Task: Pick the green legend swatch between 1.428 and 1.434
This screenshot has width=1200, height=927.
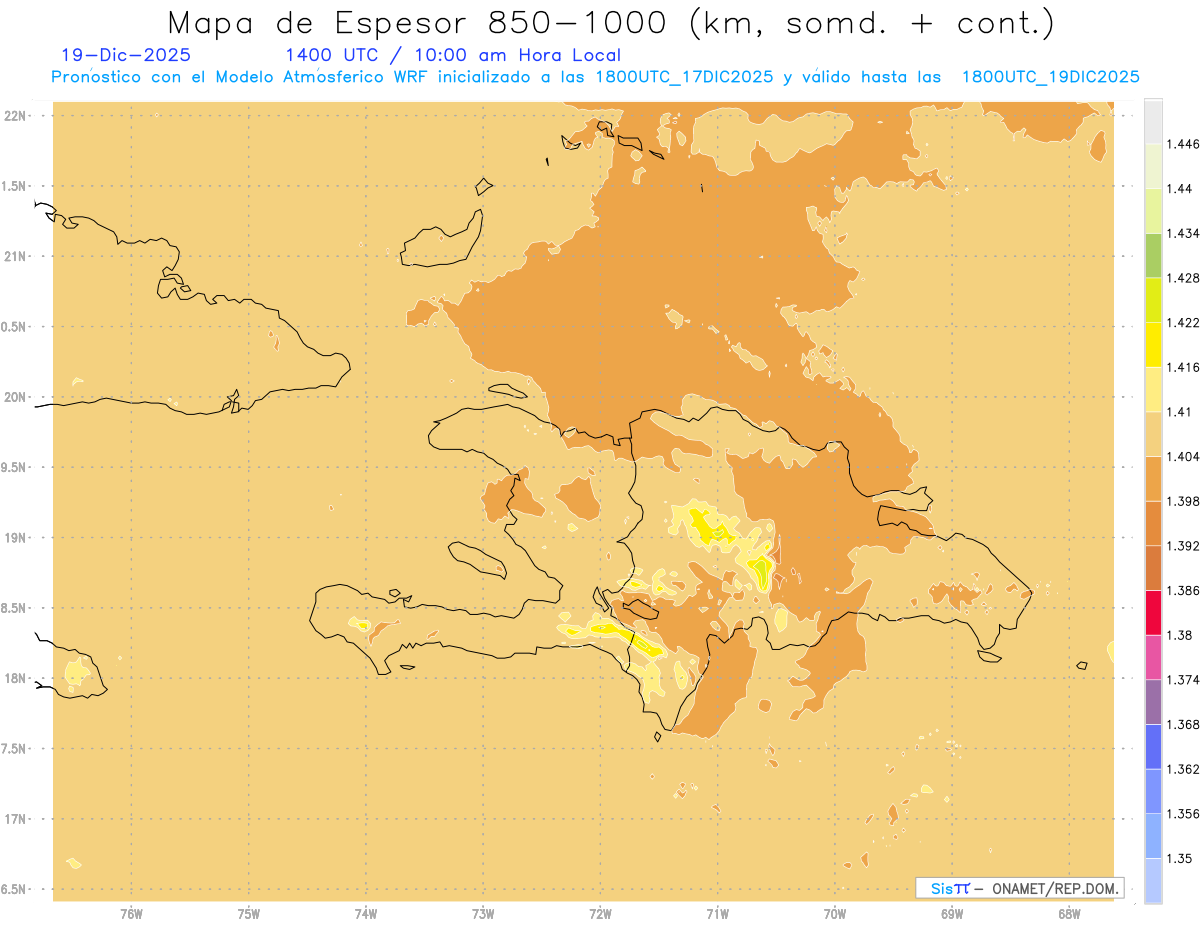Action: [1153, 255]
